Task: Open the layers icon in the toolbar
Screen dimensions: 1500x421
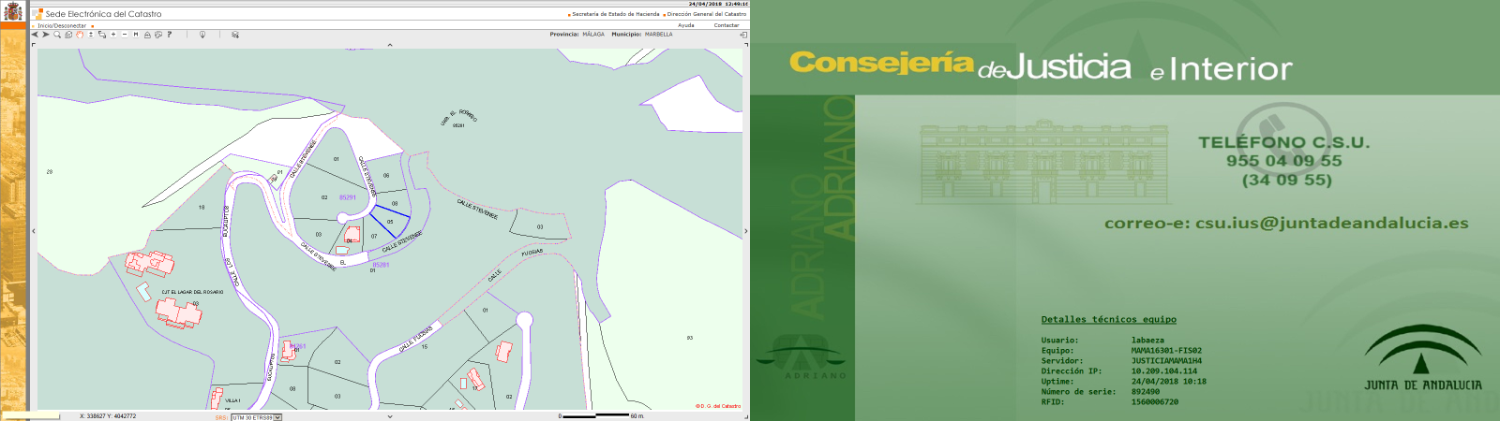Action: point(235,34)
